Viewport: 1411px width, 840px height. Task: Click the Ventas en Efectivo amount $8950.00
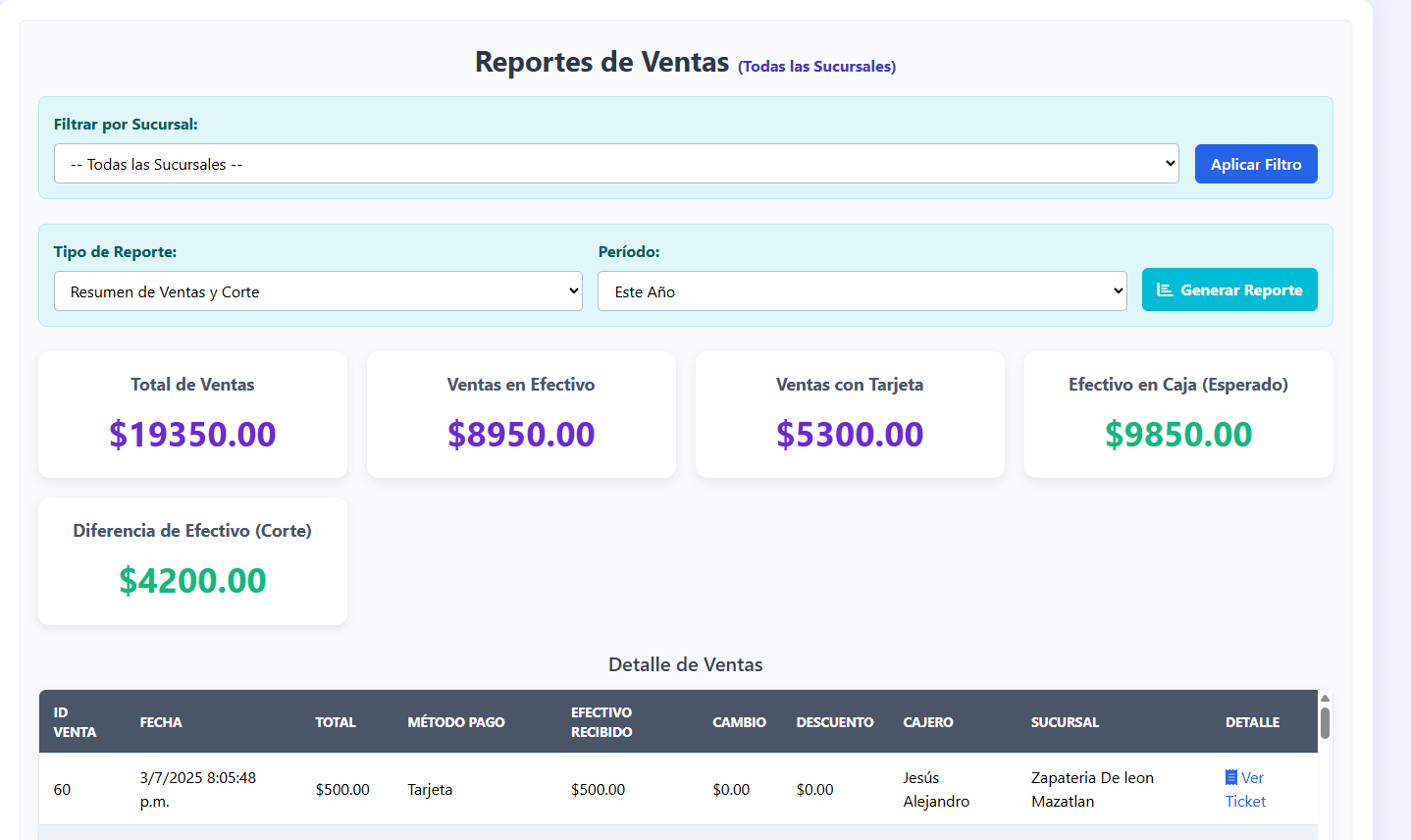pyautogui.click(x=521, y=434)
